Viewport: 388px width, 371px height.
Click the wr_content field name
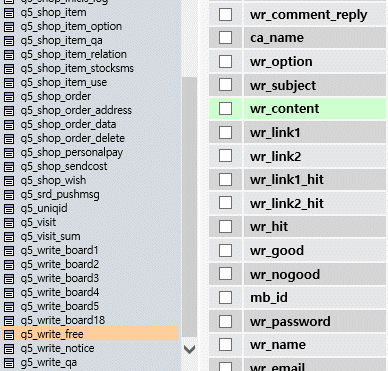click(x=285, y=109)
